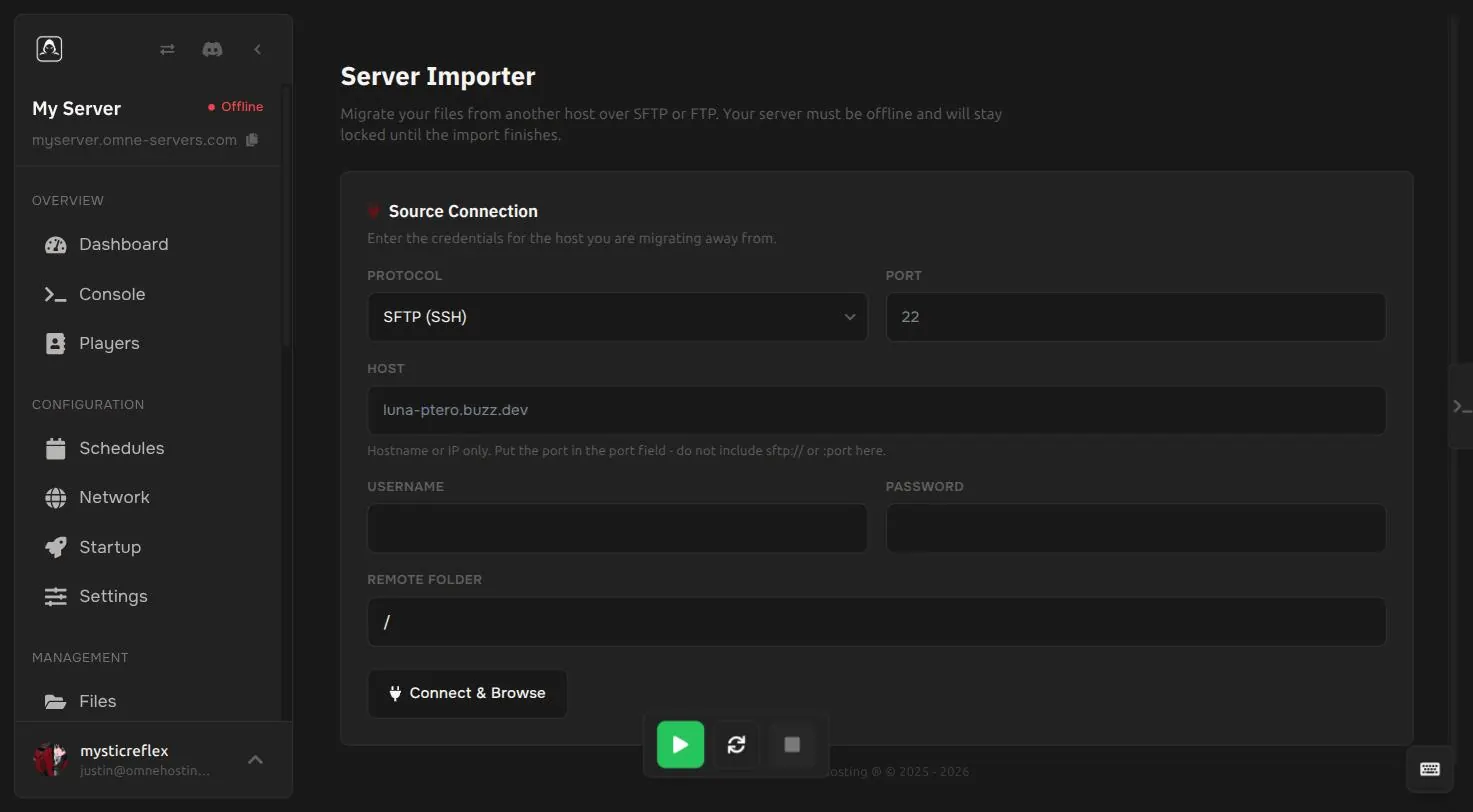The height and width of the screenshot is (812, 1473).
Task: Click the Schedules calendar icon
Action: point(56,448)
